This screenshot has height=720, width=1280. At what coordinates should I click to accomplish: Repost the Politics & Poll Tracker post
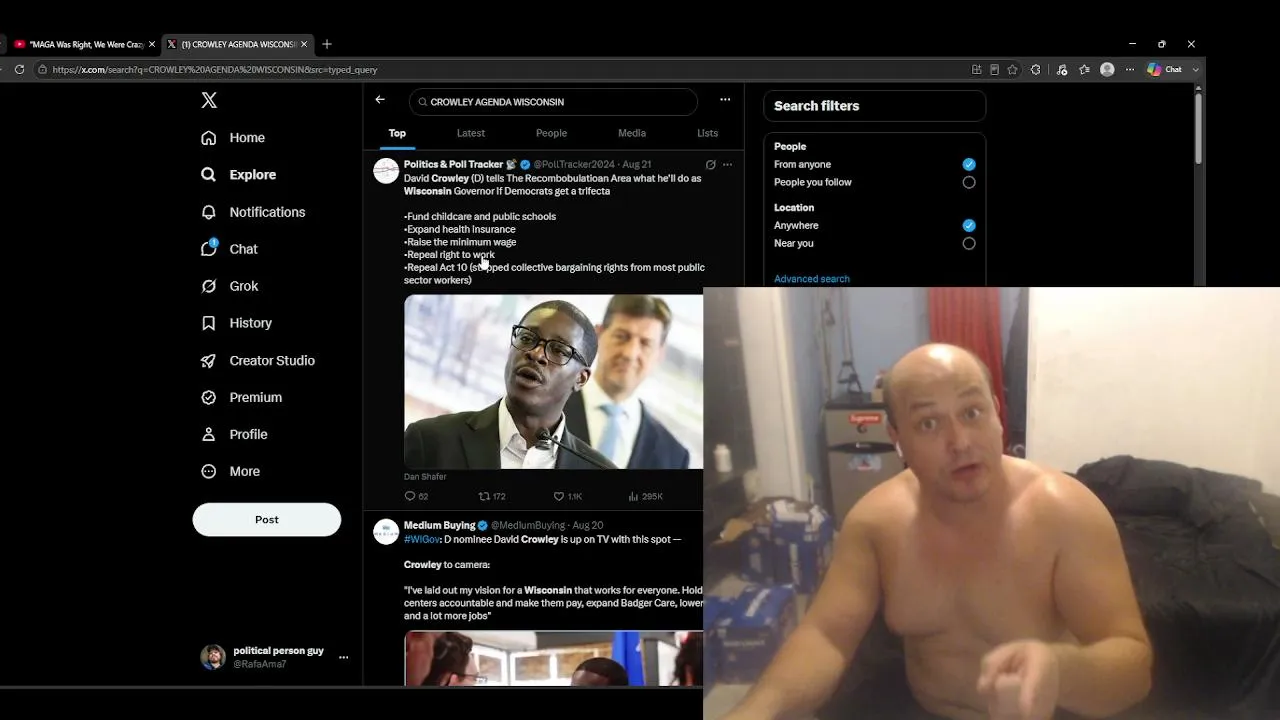pos(485,496)
